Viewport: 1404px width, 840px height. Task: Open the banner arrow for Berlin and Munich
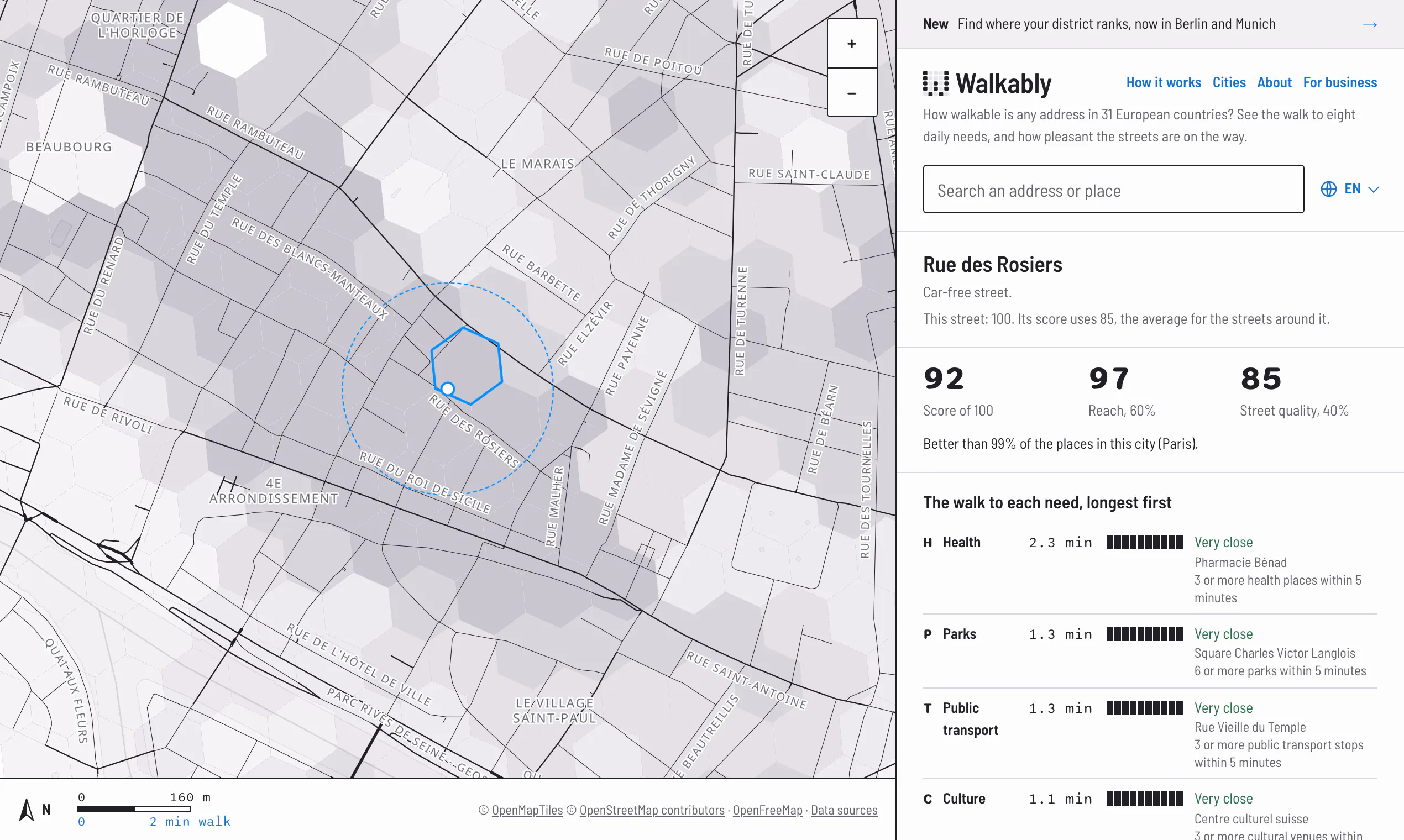tap(1370, 24)
